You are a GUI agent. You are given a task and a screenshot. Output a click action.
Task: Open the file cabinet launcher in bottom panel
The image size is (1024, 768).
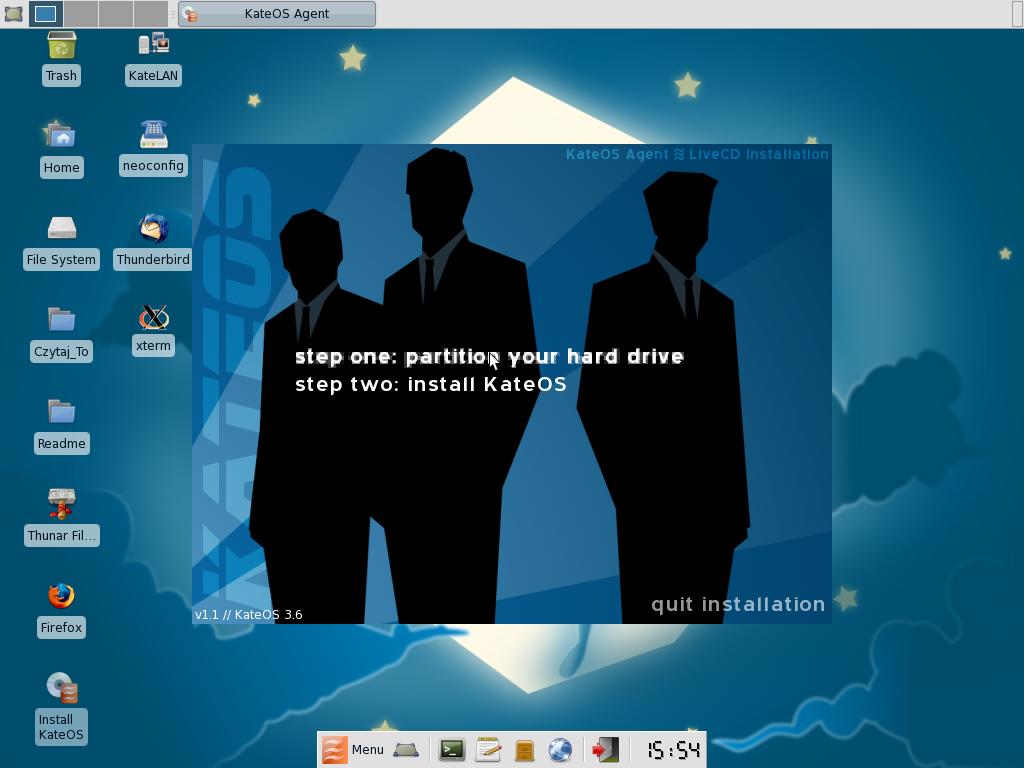524,750
